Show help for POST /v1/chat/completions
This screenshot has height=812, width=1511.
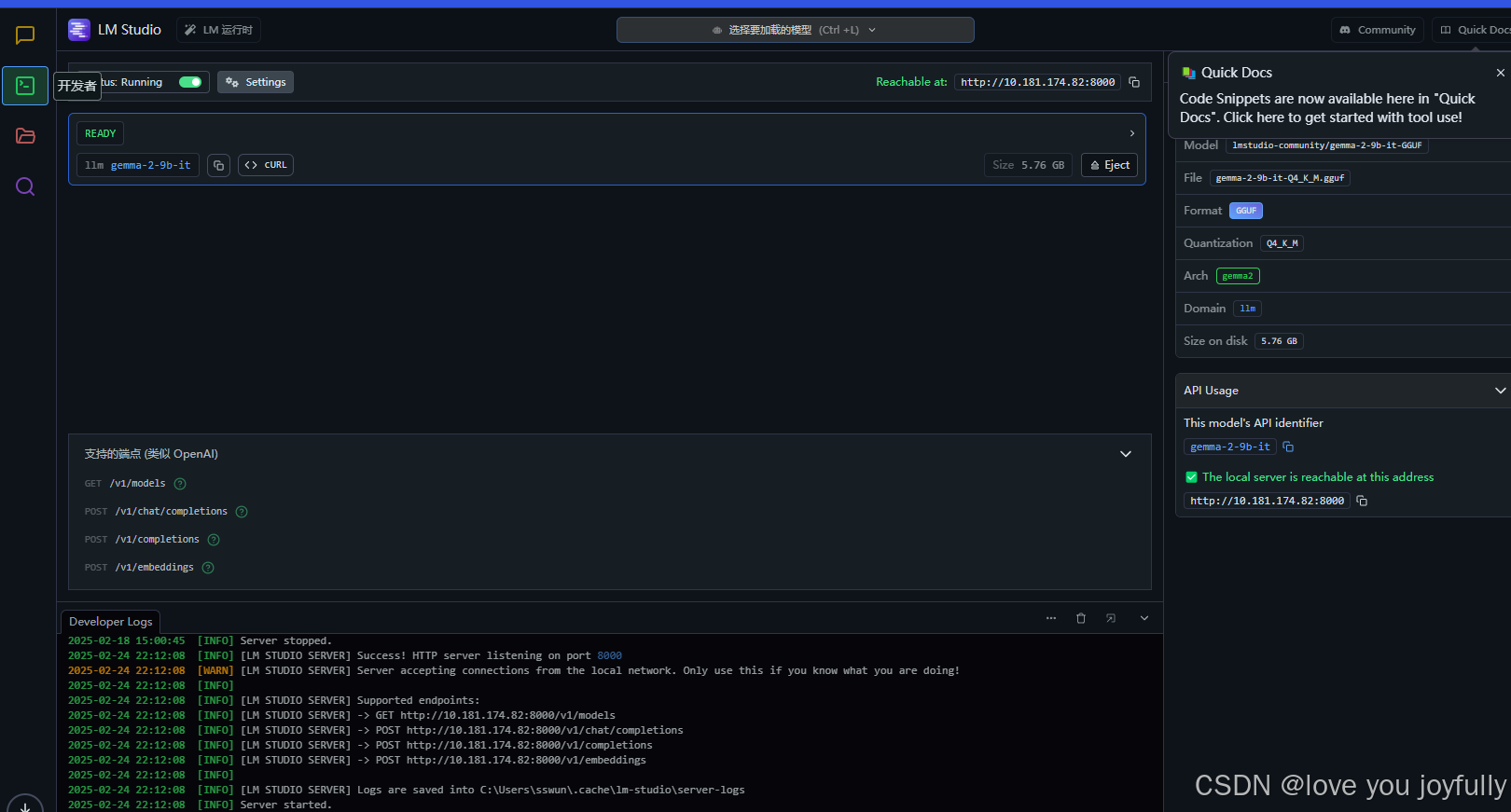tap(242, 512)
